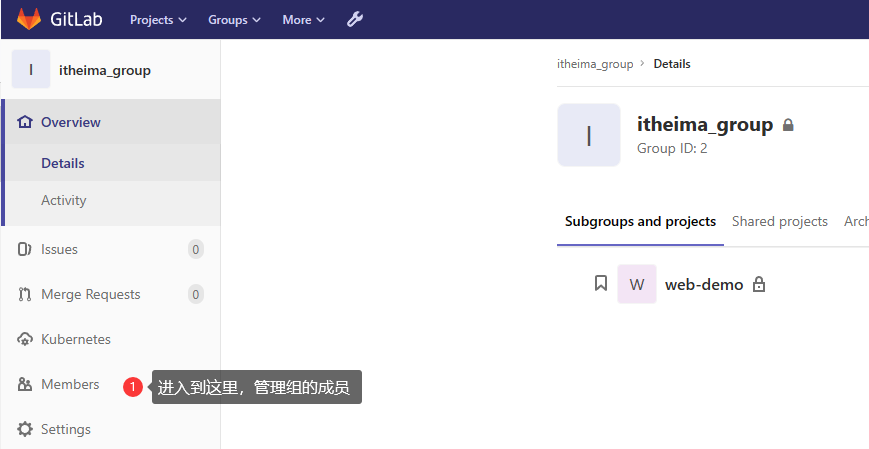Open Issues in the sidebar
The height and width of the screenshot is (449, 869).
coord(111,249)
